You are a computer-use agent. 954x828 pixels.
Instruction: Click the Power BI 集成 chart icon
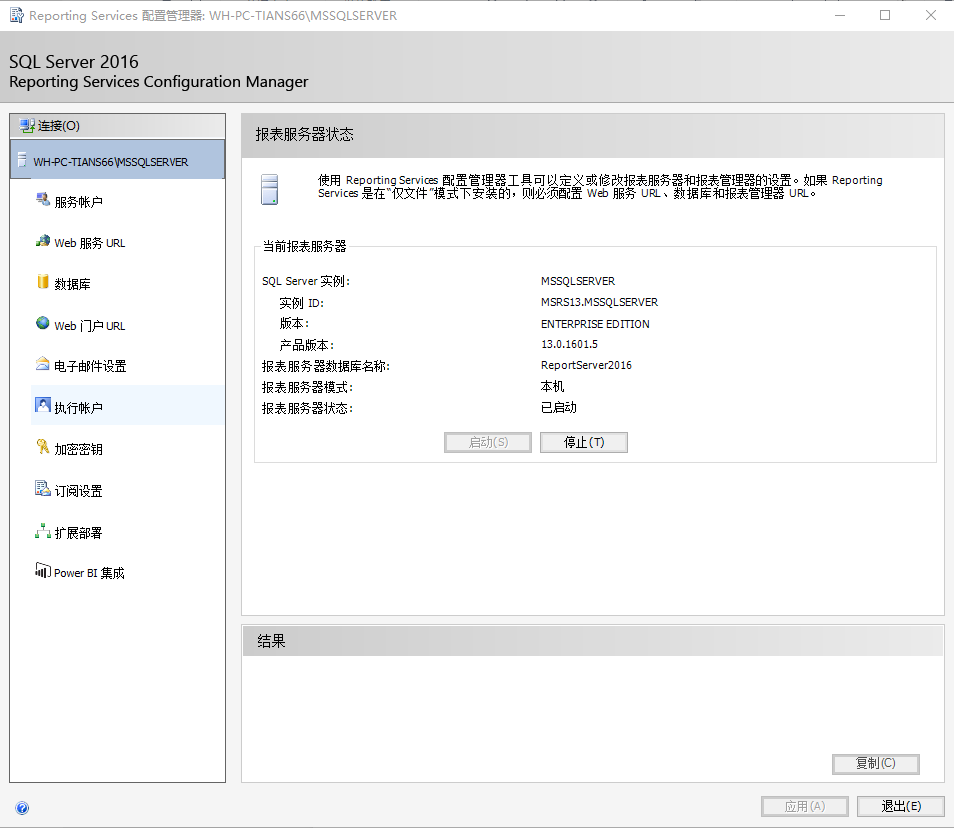click(x=43, y=571)
